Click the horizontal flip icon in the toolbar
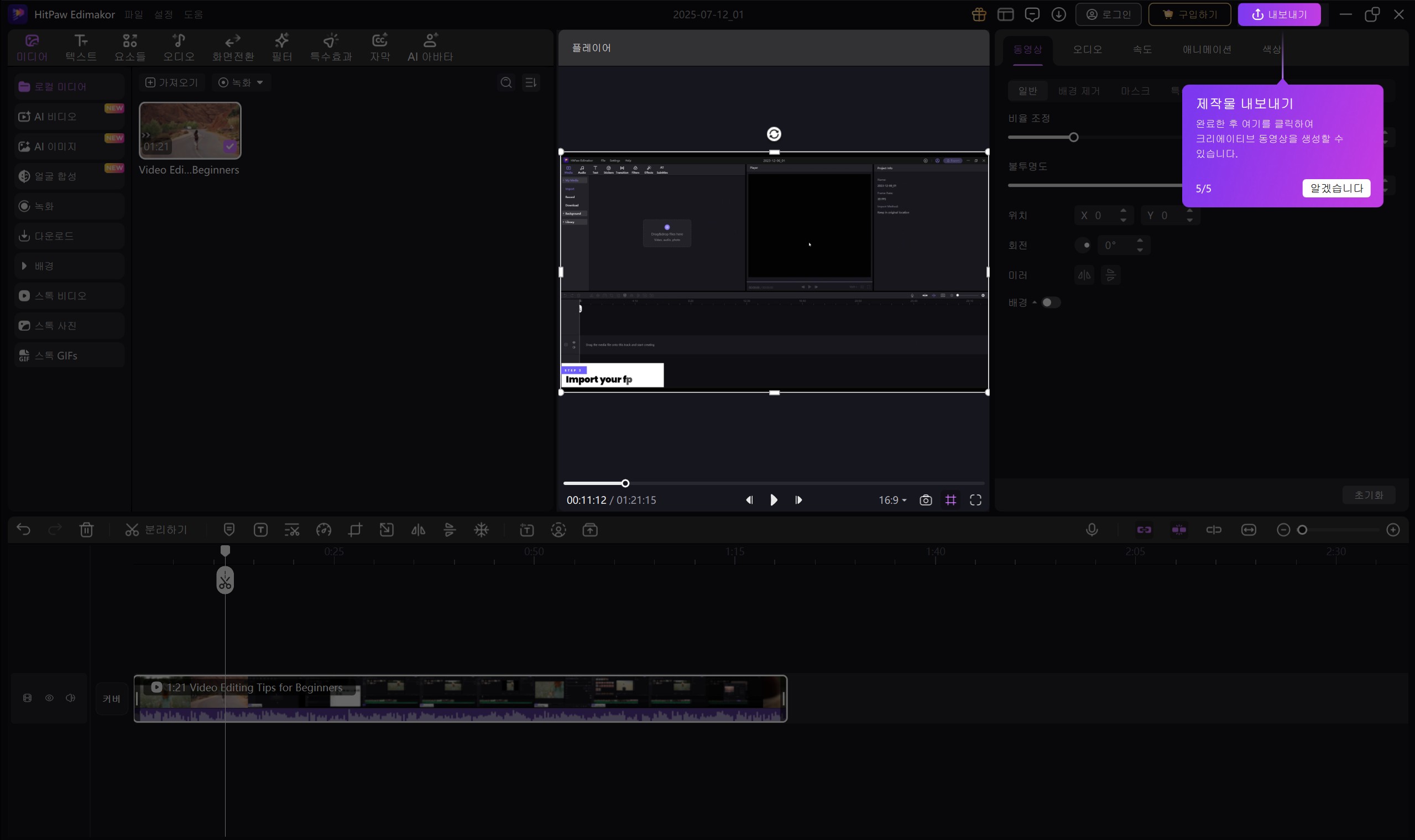The height and width of the screenshot is (840, 1415). pyautogui.click(x=417, y=529)
